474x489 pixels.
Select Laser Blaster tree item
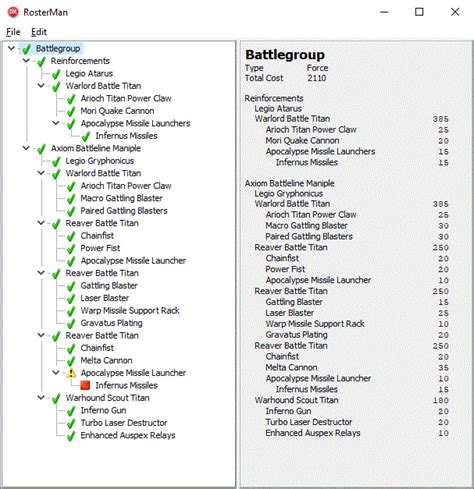[x=105, y=298]
